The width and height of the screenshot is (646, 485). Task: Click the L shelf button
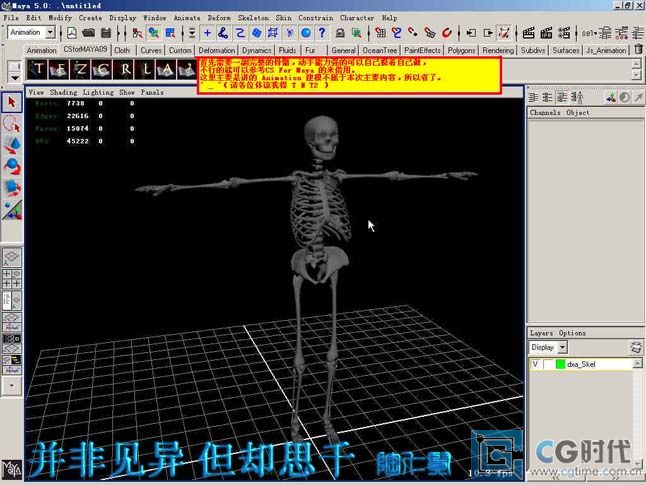[x=145, y=70]
